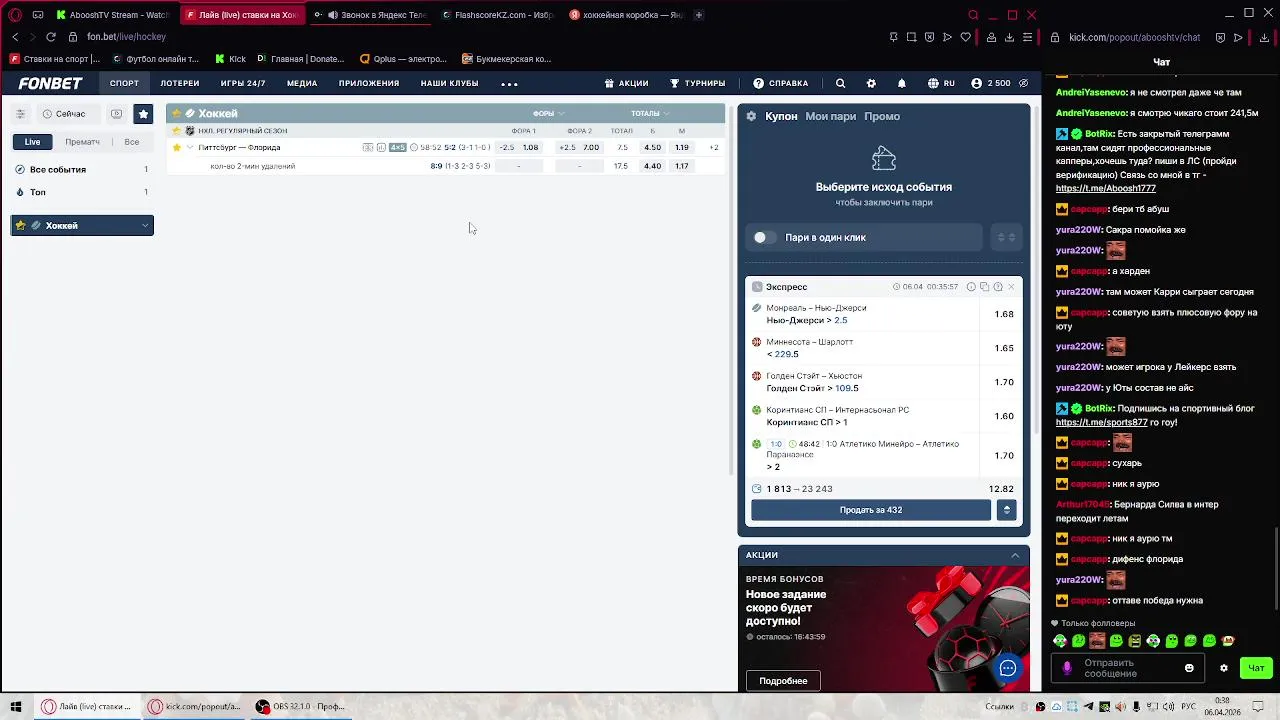Select Фора 2 odds 7.00
The image size is (1280, 720).
591,147
